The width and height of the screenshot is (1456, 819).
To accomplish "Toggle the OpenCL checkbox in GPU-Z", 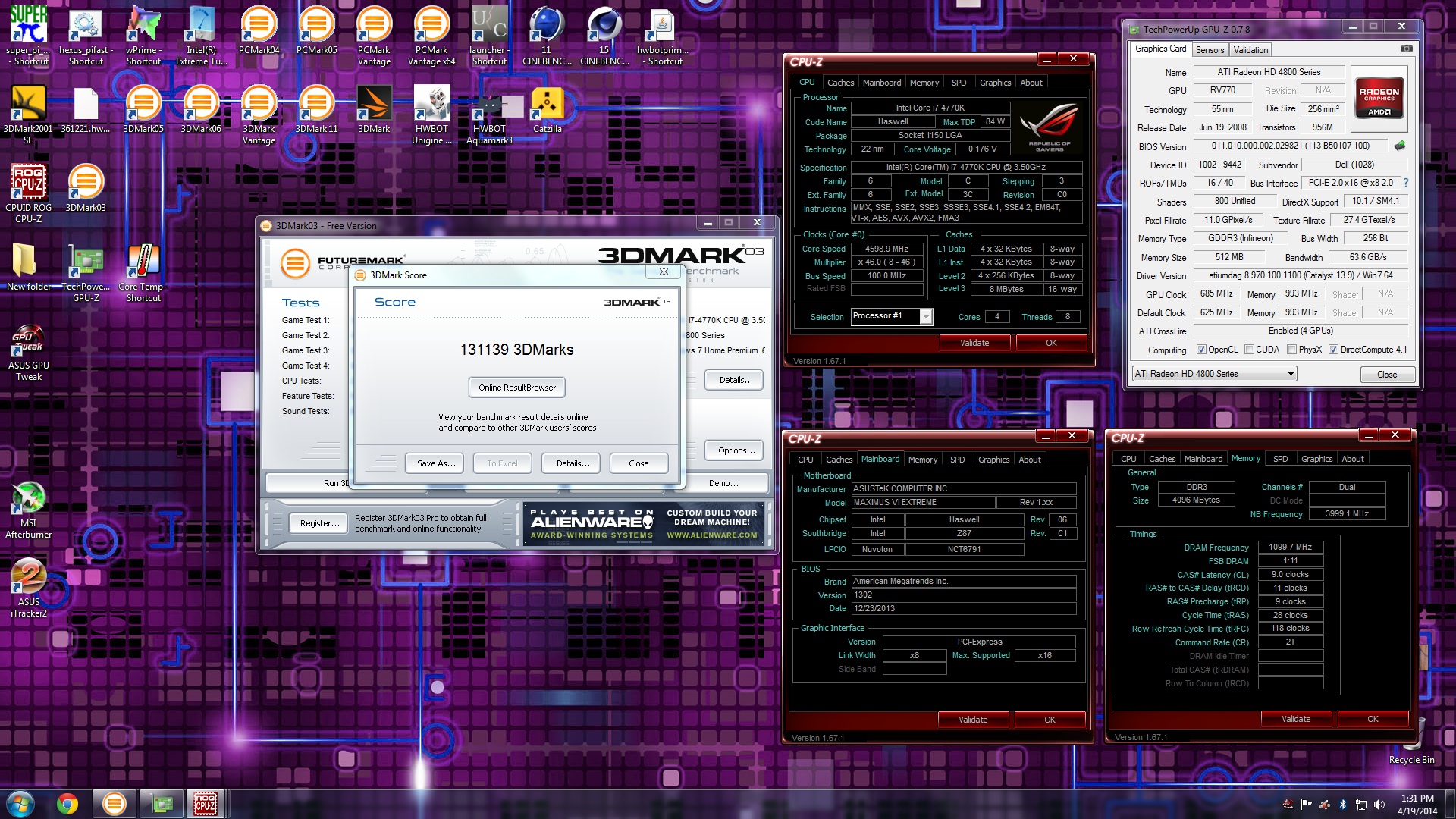I will click(1201, 350).
